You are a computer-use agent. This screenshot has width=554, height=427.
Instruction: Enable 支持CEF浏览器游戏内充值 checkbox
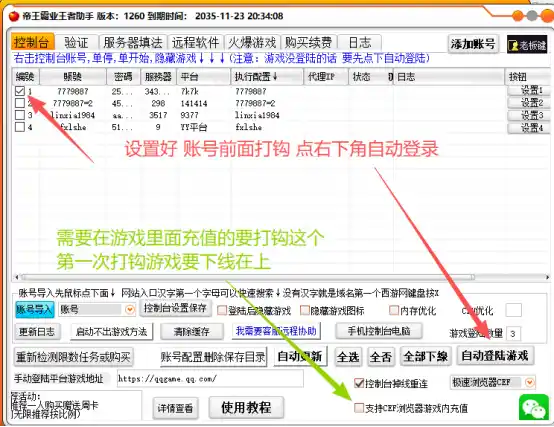359,408
